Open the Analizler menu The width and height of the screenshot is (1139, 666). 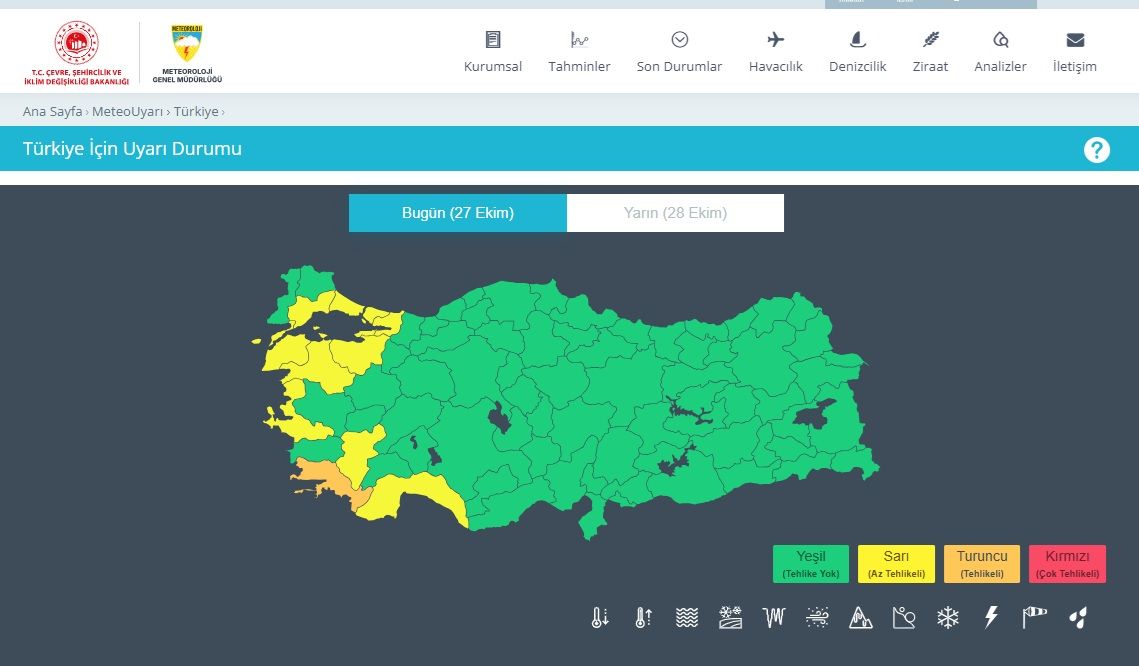pyautogui.click(x=1000, y=52)
